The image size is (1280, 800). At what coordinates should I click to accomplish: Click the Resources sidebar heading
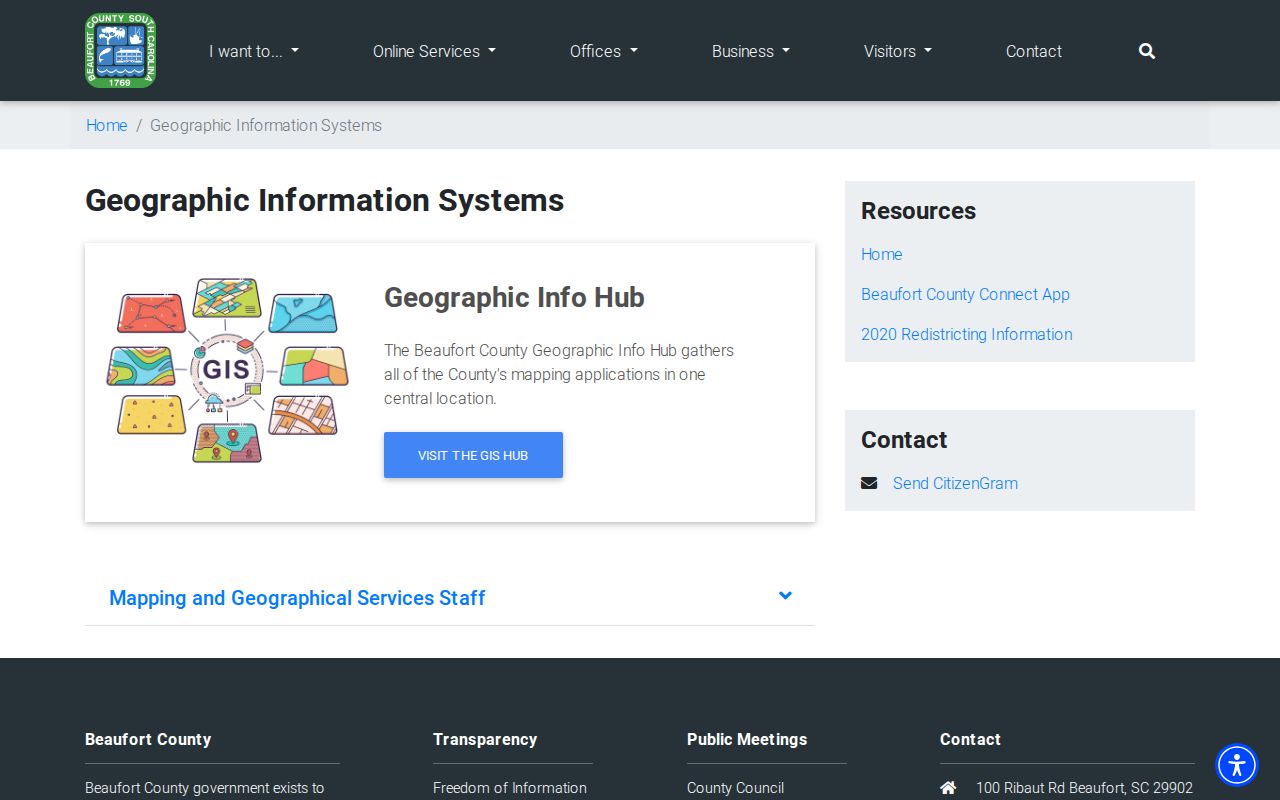[x=918, y=211]
